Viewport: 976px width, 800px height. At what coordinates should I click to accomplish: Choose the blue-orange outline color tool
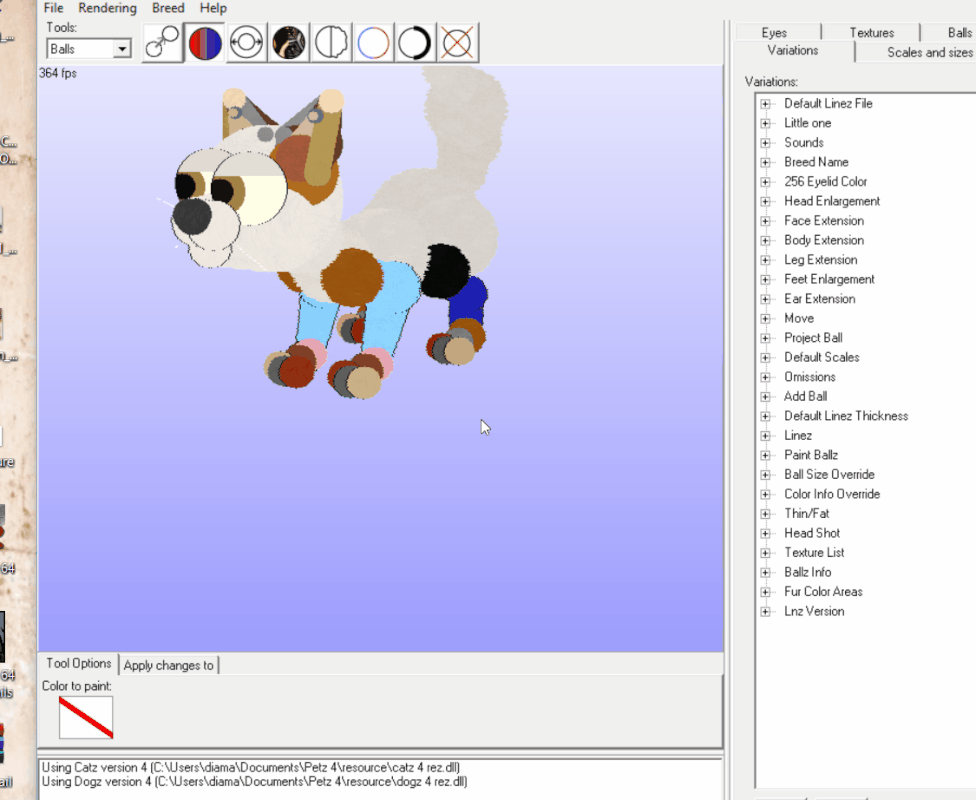(373, 43)
